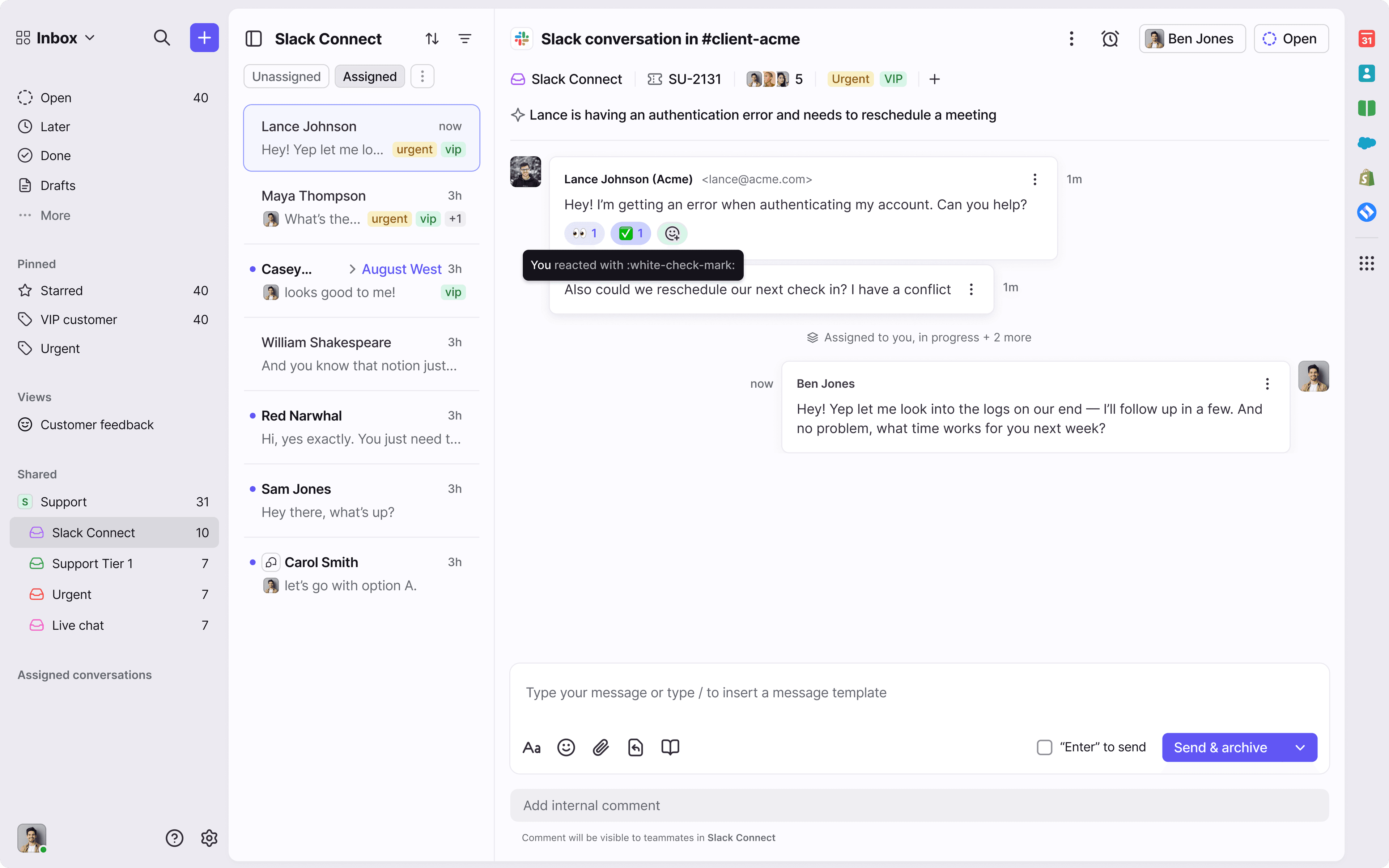Open the sort order arrows icon

tap(432, 38)
